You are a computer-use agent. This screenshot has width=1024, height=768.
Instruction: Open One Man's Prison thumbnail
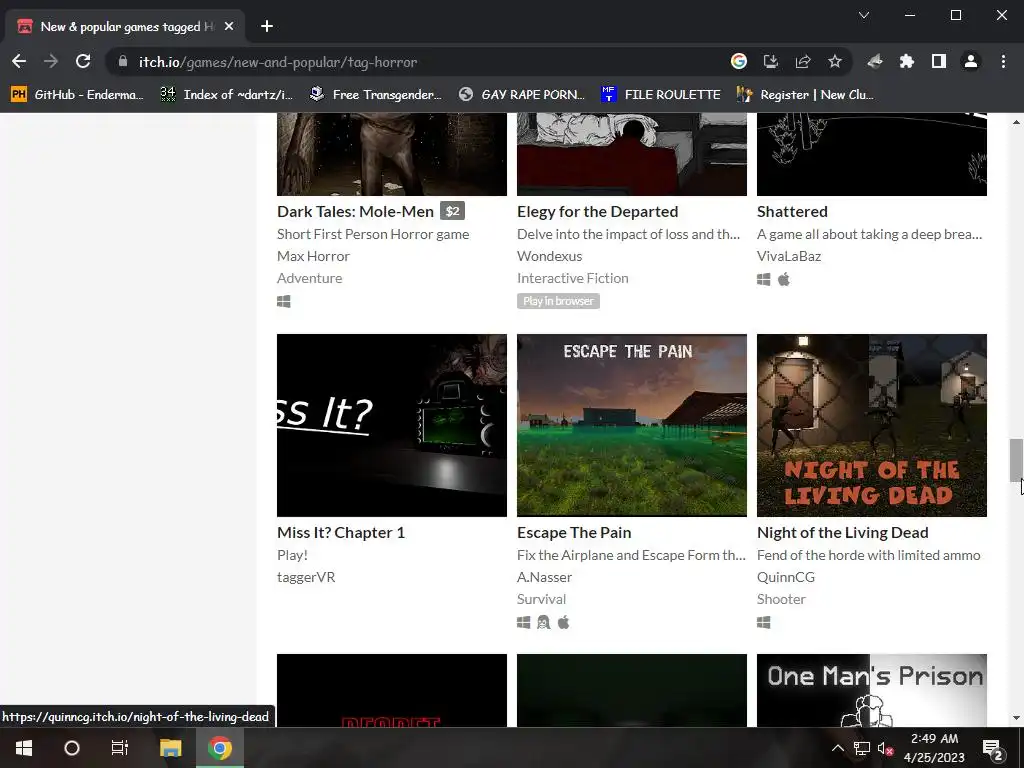(x=872, y=690)
